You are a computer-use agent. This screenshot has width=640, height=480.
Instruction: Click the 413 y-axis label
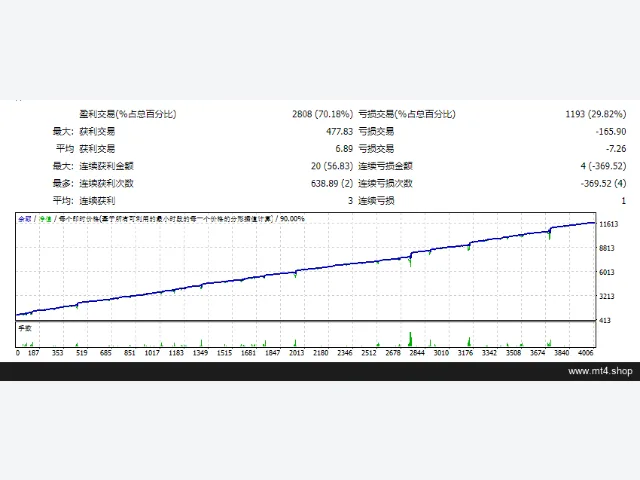(x=605, y=320)
